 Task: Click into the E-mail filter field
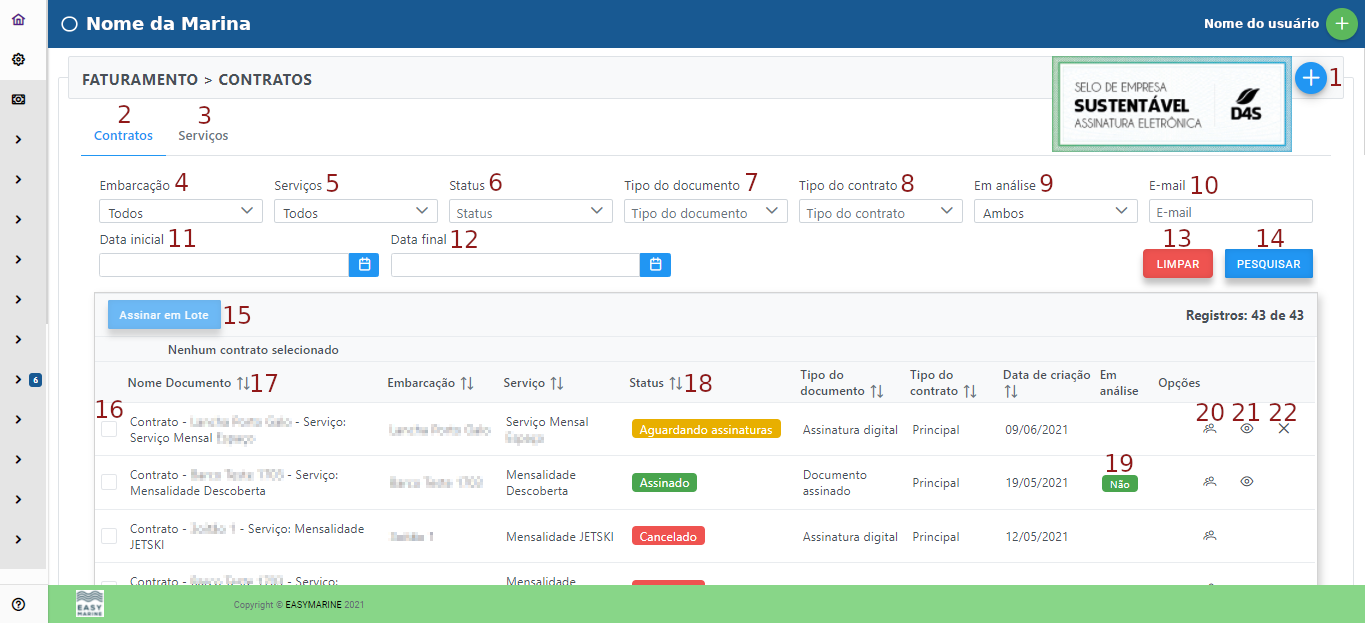click(x=1230, y=212)
